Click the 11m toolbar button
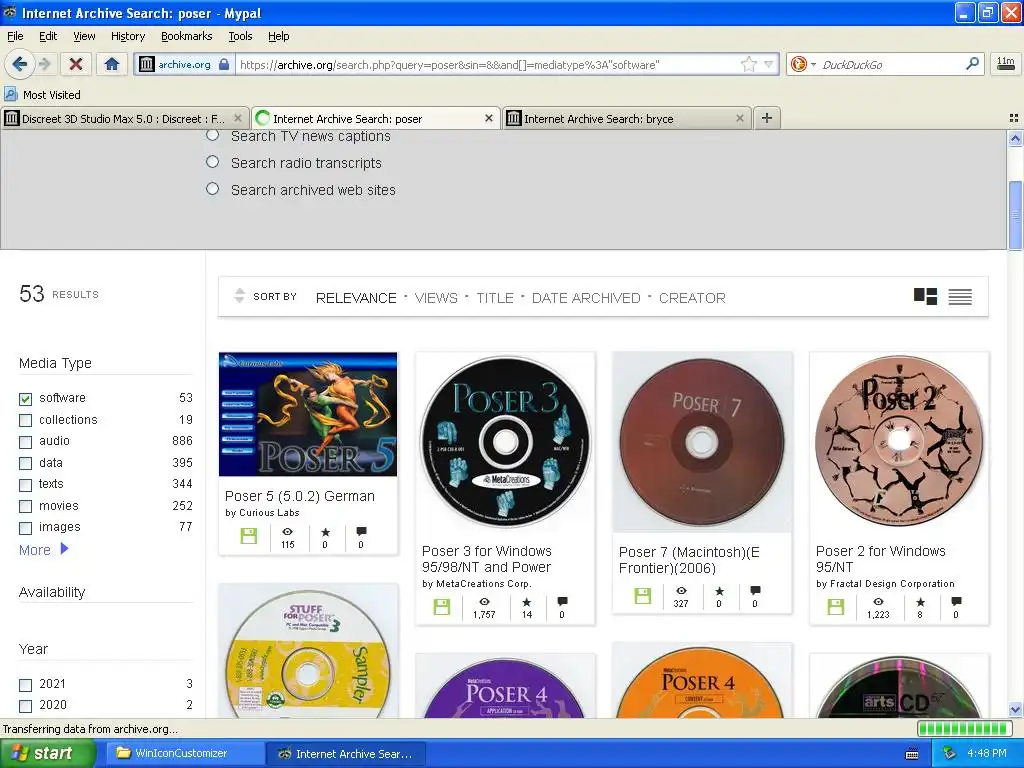The height and width of the screenshot is (768, 1024). point(1006,64)
